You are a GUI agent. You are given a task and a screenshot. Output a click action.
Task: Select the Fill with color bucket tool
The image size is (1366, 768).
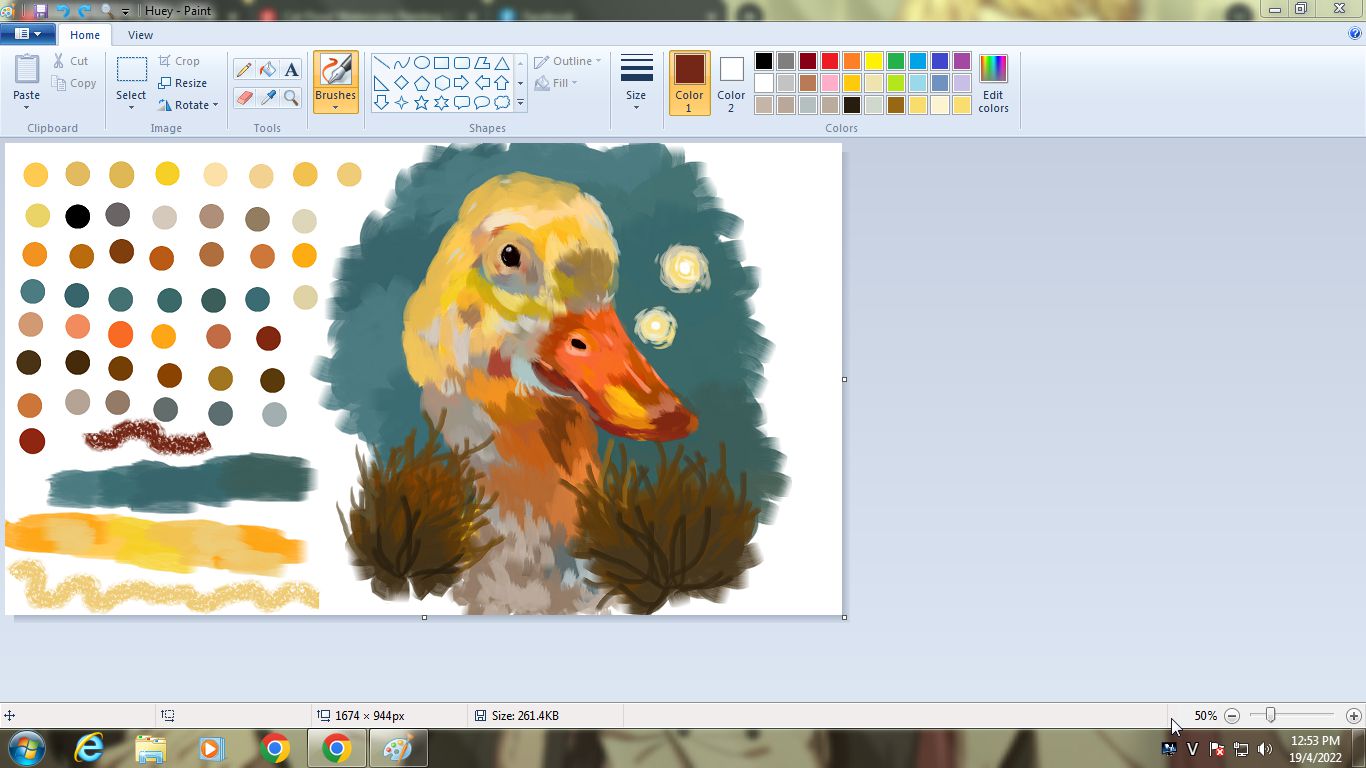(x=267, y=69)
